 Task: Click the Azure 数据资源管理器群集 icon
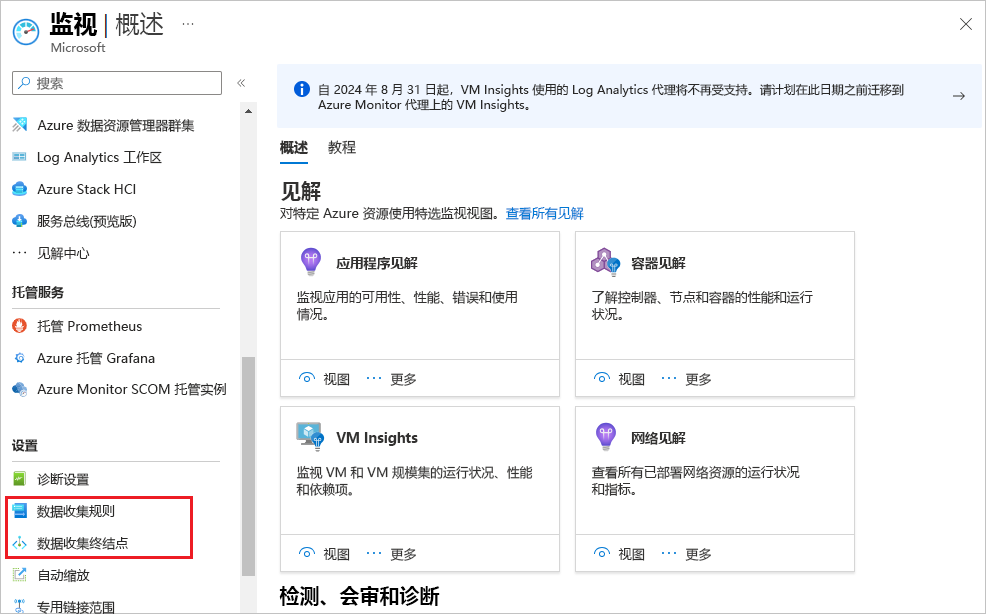click(19, 125)
